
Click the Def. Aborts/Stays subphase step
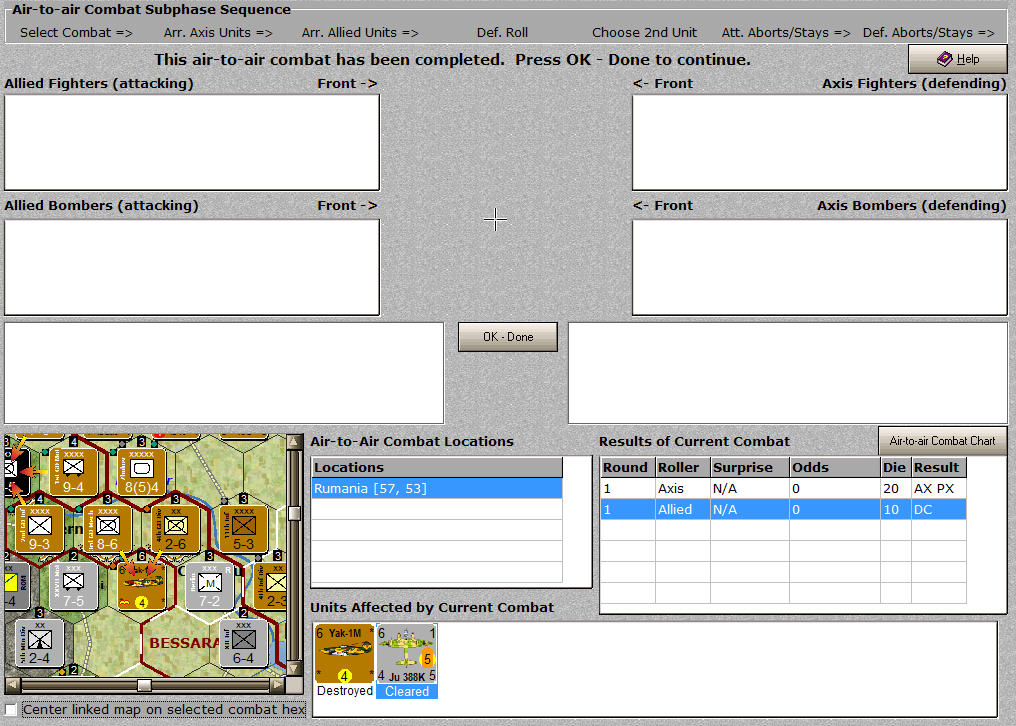[928, 32]
